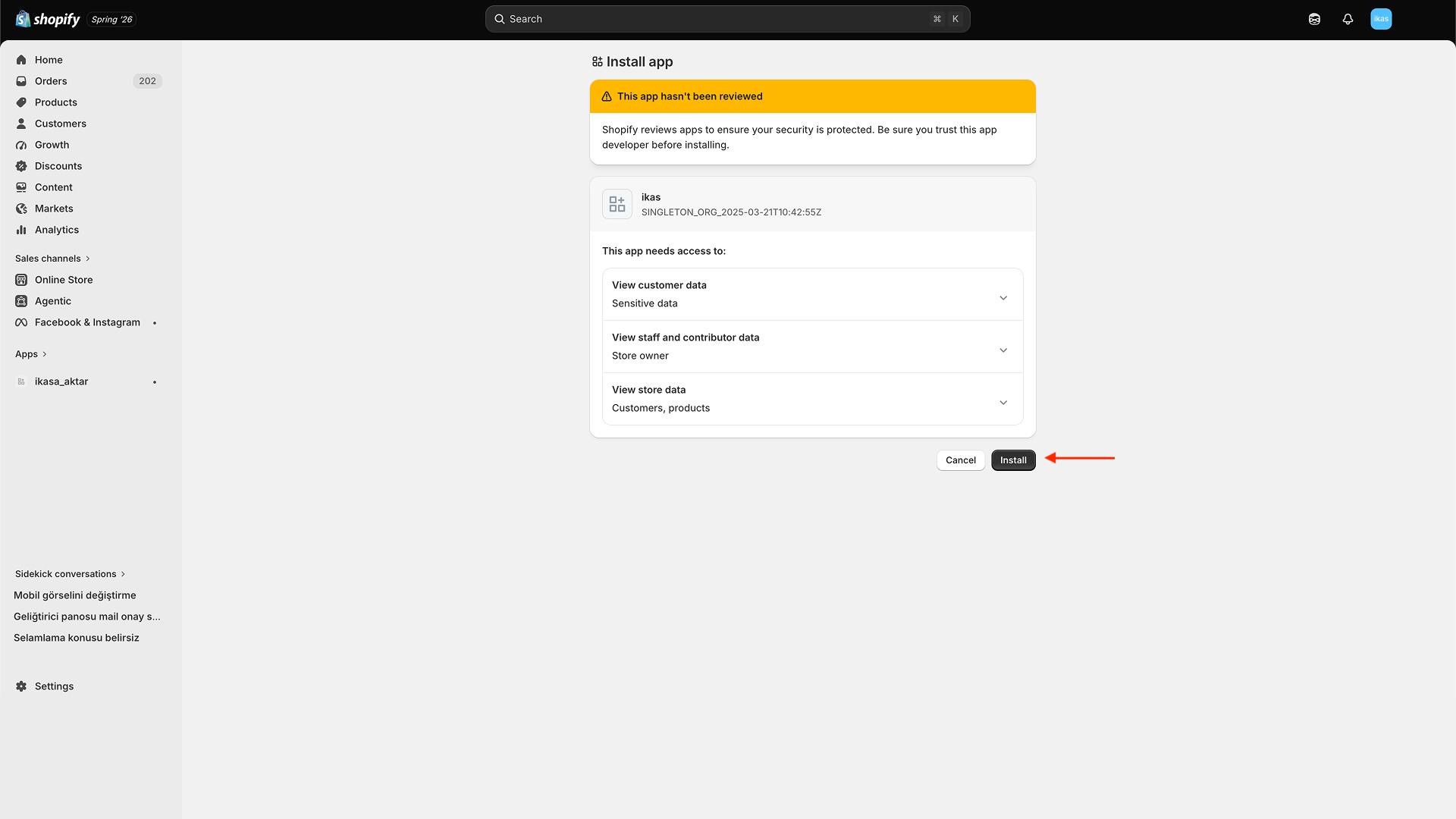The width and height of the screenshot is (1456, 819).
Task: Click the Install app heading icon
Action: tap(598, 61)
